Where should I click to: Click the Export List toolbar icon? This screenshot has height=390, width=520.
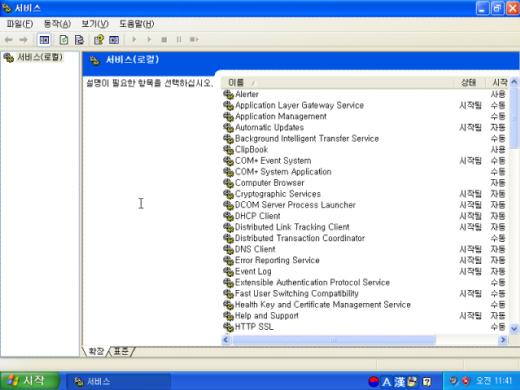click(x=79, y=40)
